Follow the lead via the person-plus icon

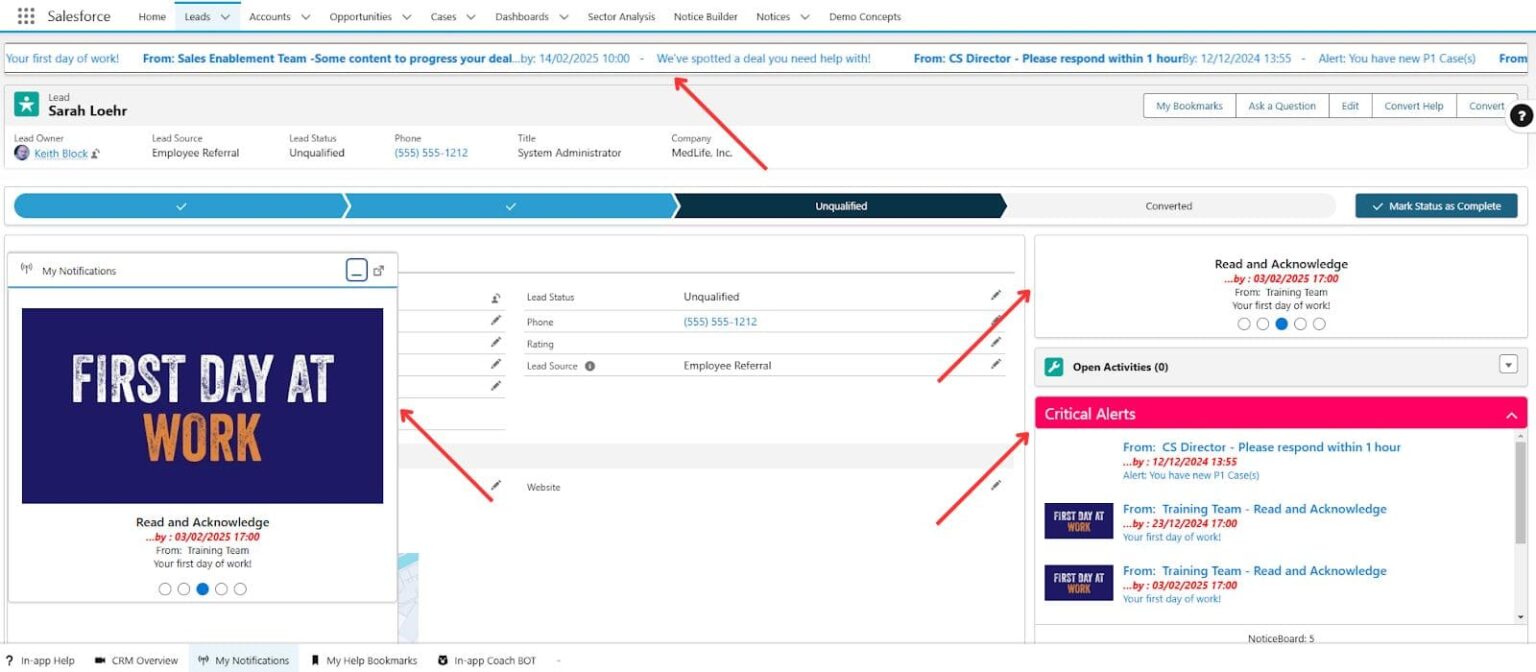495,297
